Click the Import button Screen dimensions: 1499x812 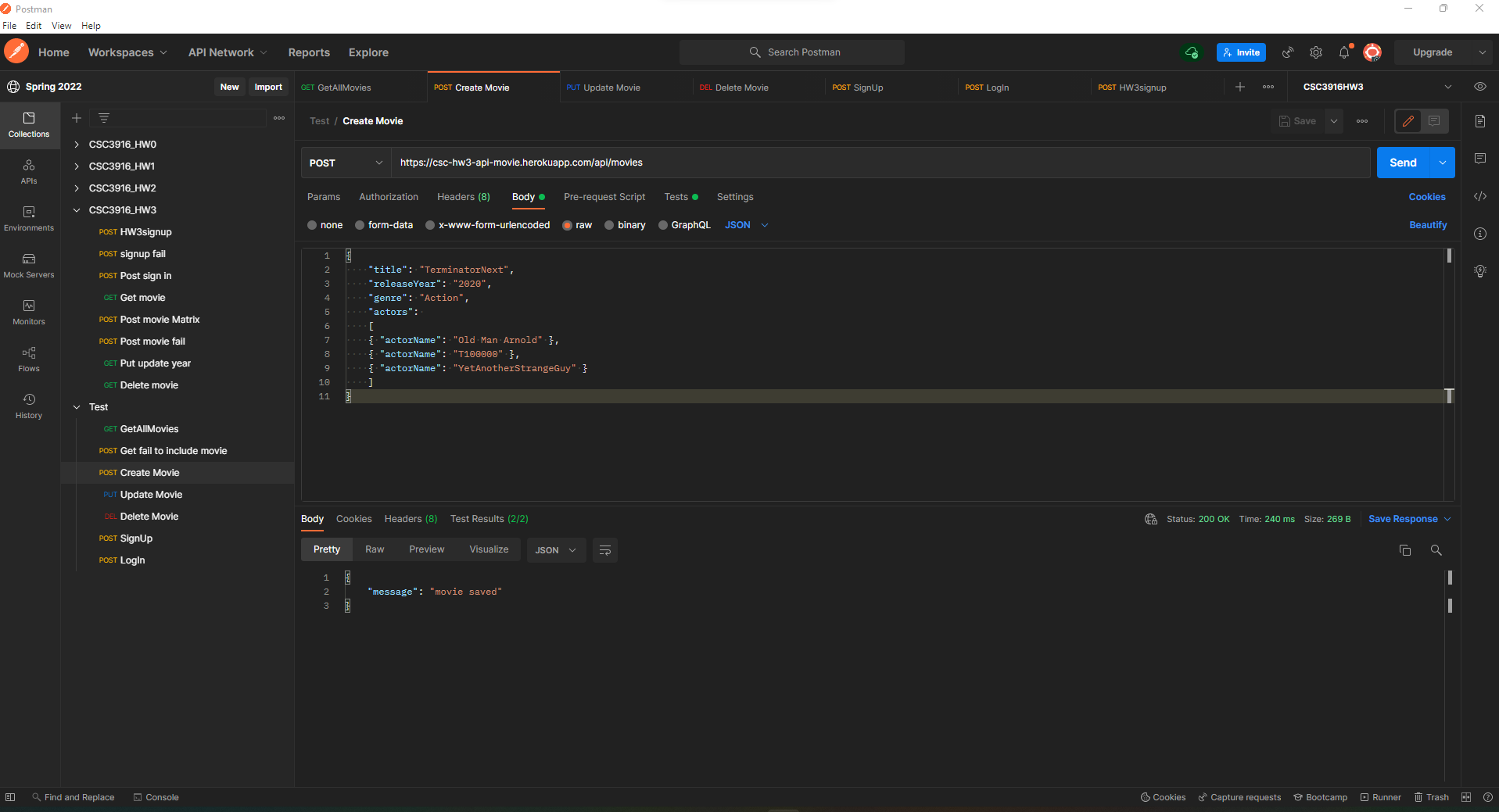[268, 87]
